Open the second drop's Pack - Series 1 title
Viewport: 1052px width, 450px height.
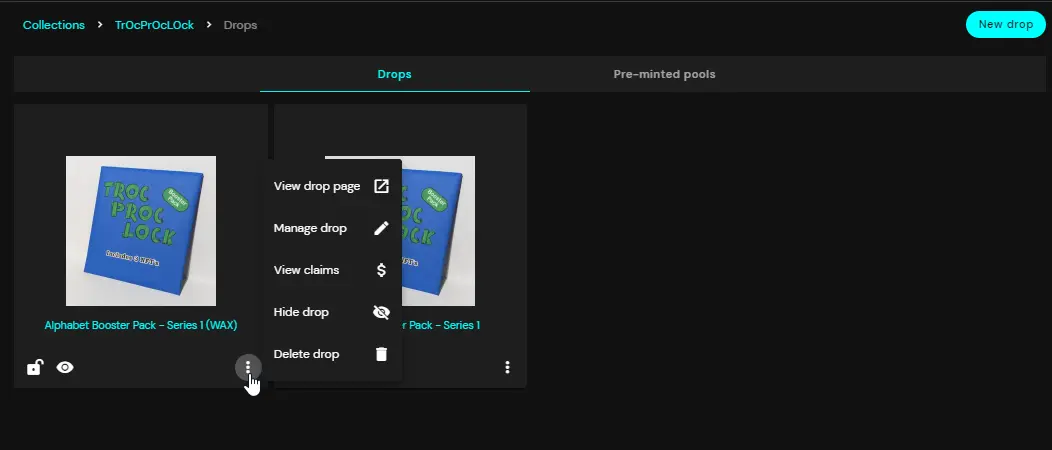click(441, 325)
